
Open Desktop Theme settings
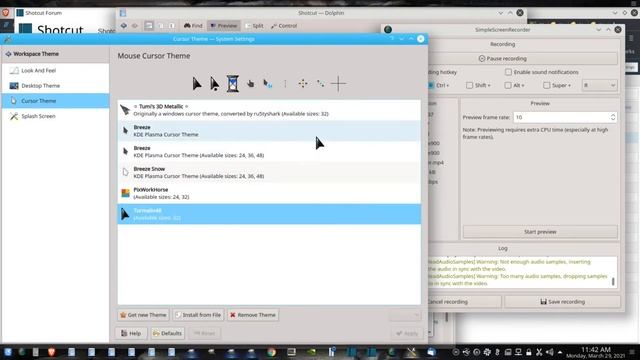[56, 86]
